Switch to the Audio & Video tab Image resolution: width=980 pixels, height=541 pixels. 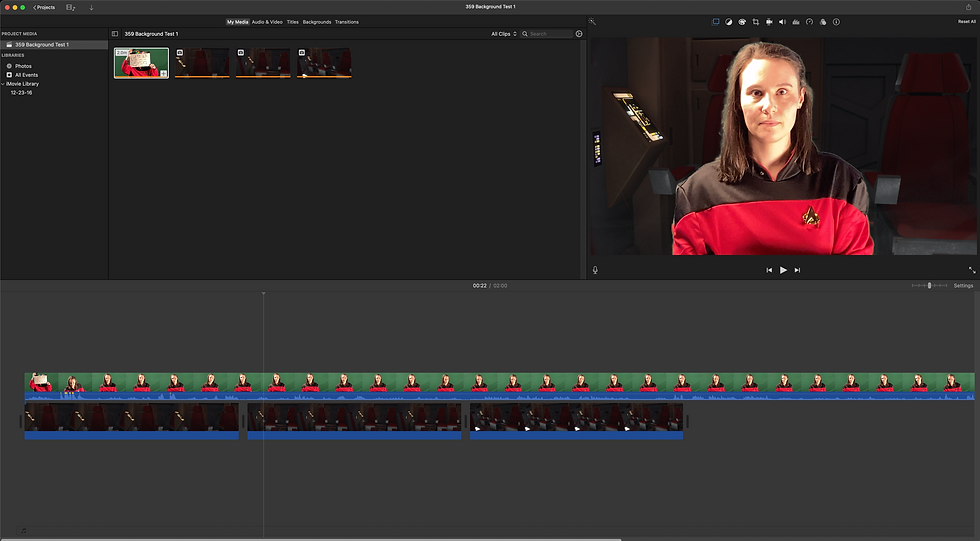(267, 22)
